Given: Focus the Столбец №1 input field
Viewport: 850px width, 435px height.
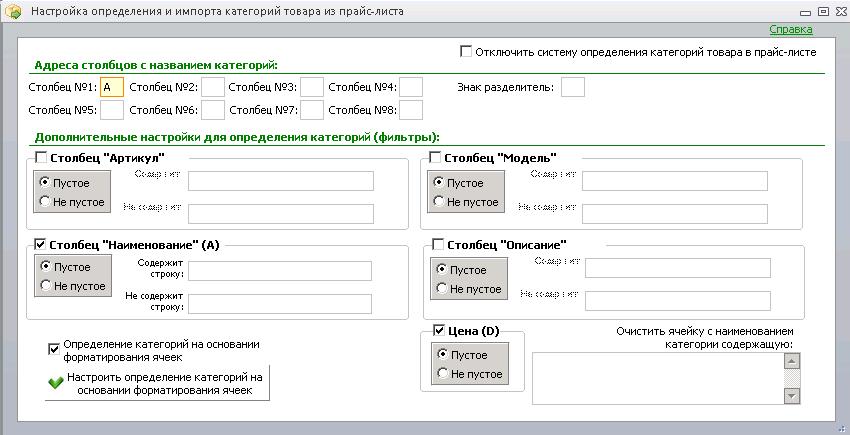Looking at the screenshot, I should click(x=112, y=87).
